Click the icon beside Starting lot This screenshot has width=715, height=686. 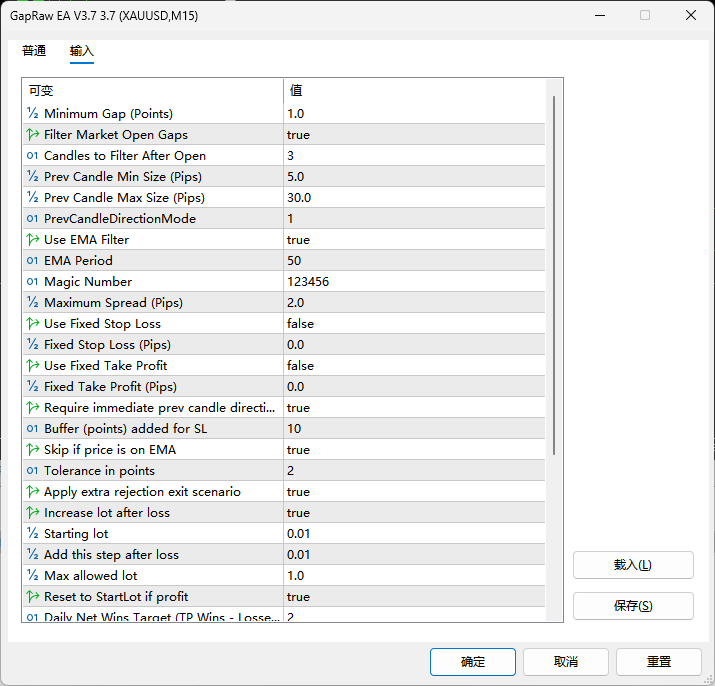(33, 534)
